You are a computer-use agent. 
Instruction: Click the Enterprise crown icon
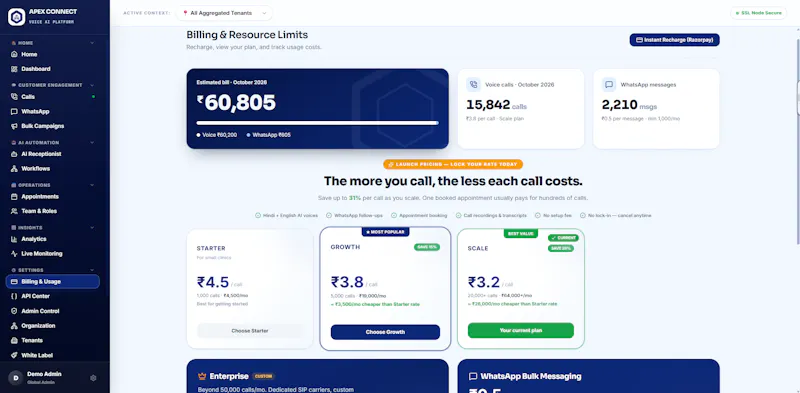point(202,376)
